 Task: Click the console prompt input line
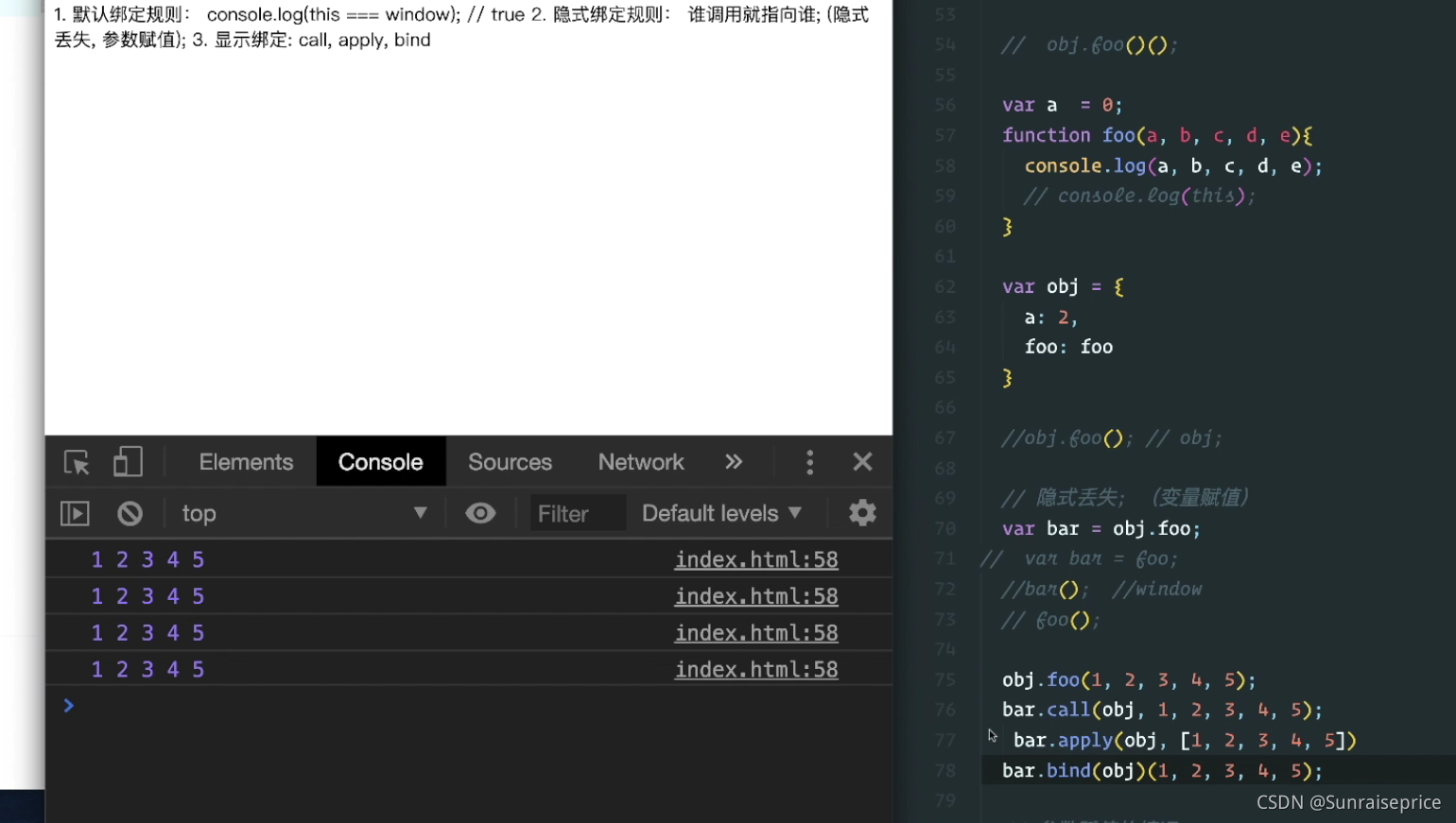coord(469,706)
